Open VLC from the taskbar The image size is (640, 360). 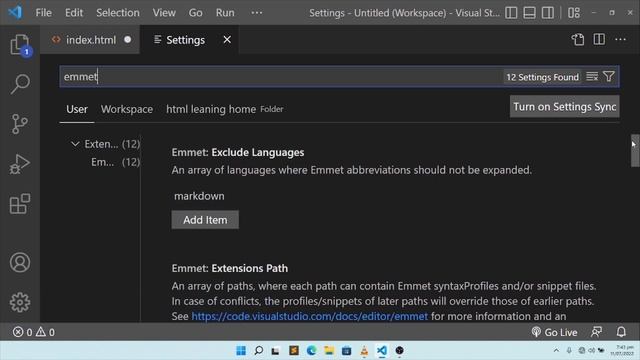pos(364,350)
